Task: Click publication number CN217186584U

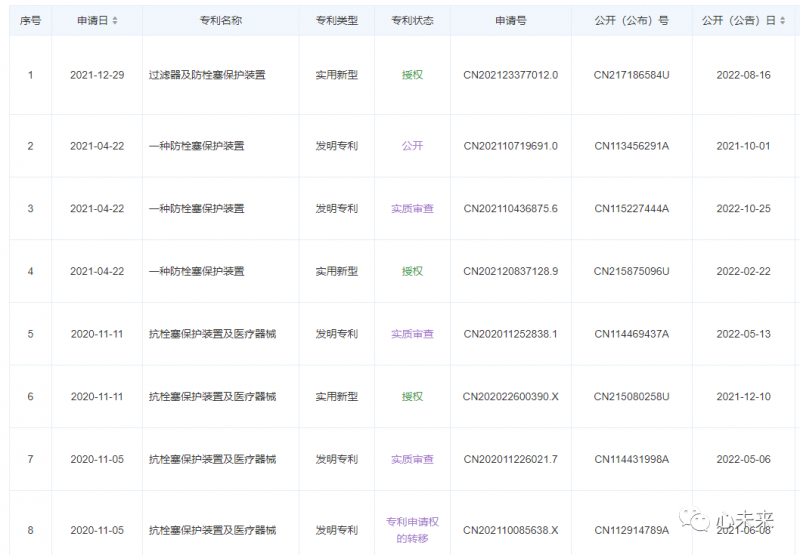Action: pyautogui.click(x=631, y=75)
